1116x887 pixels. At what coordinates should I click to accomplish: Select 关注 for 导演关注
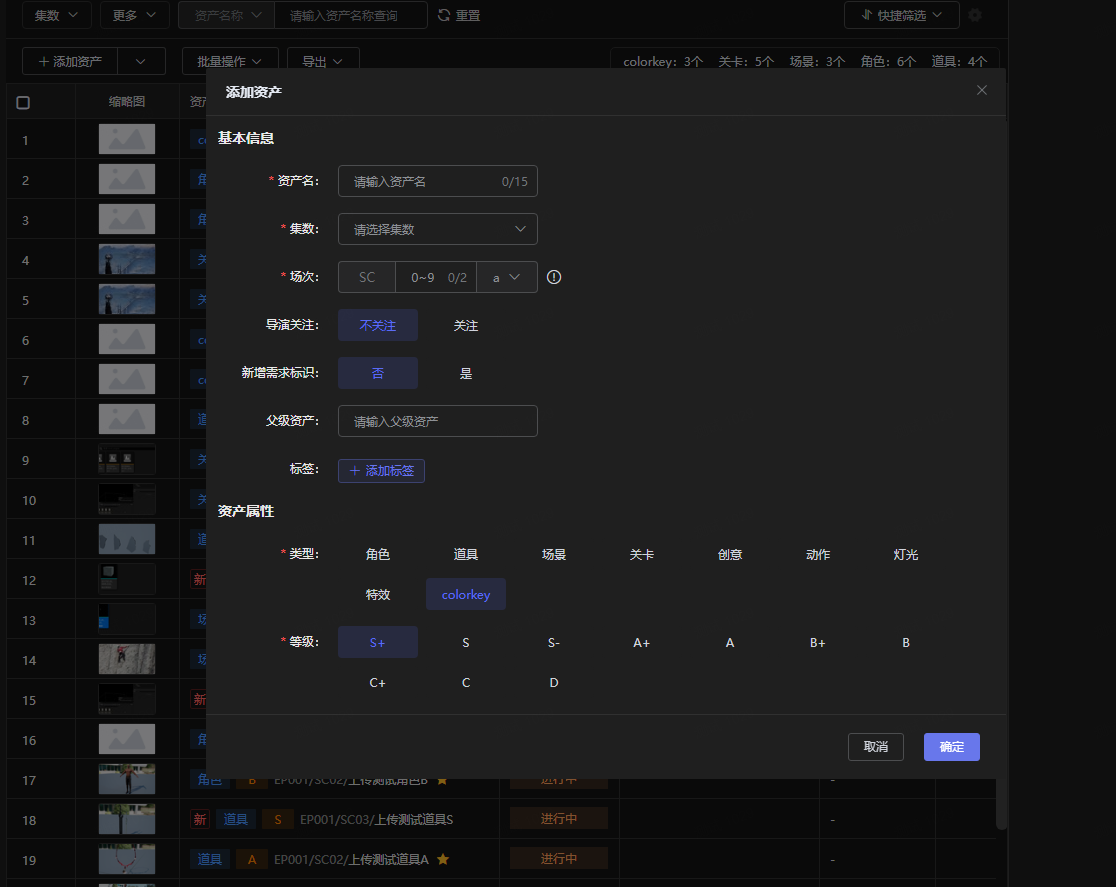(465, 325)
